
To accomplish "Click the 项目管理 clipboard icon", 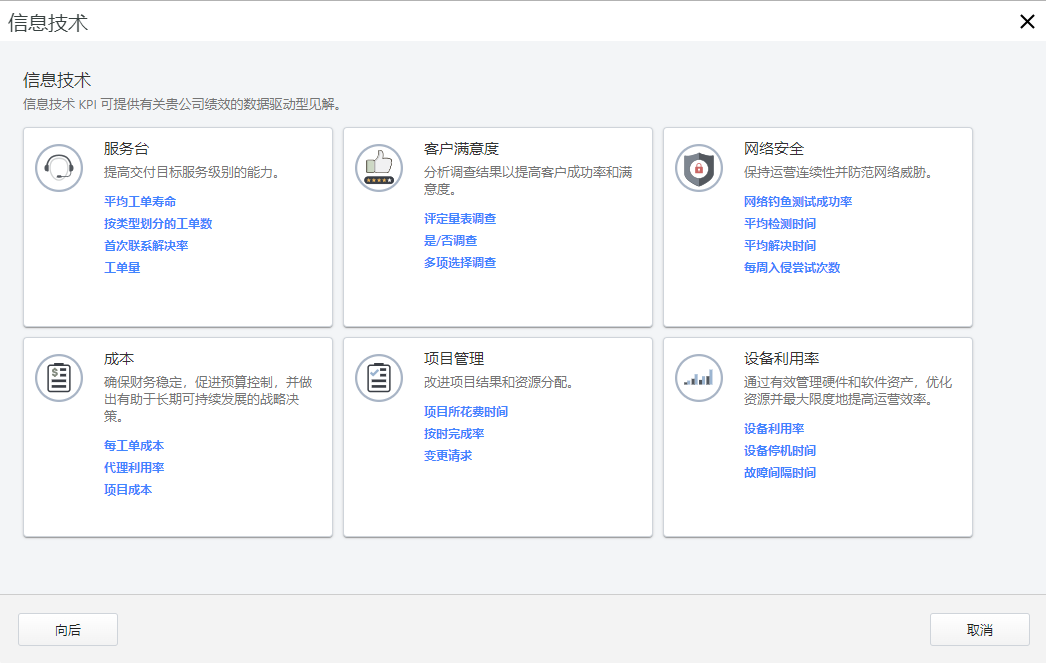I will point(379,378).
